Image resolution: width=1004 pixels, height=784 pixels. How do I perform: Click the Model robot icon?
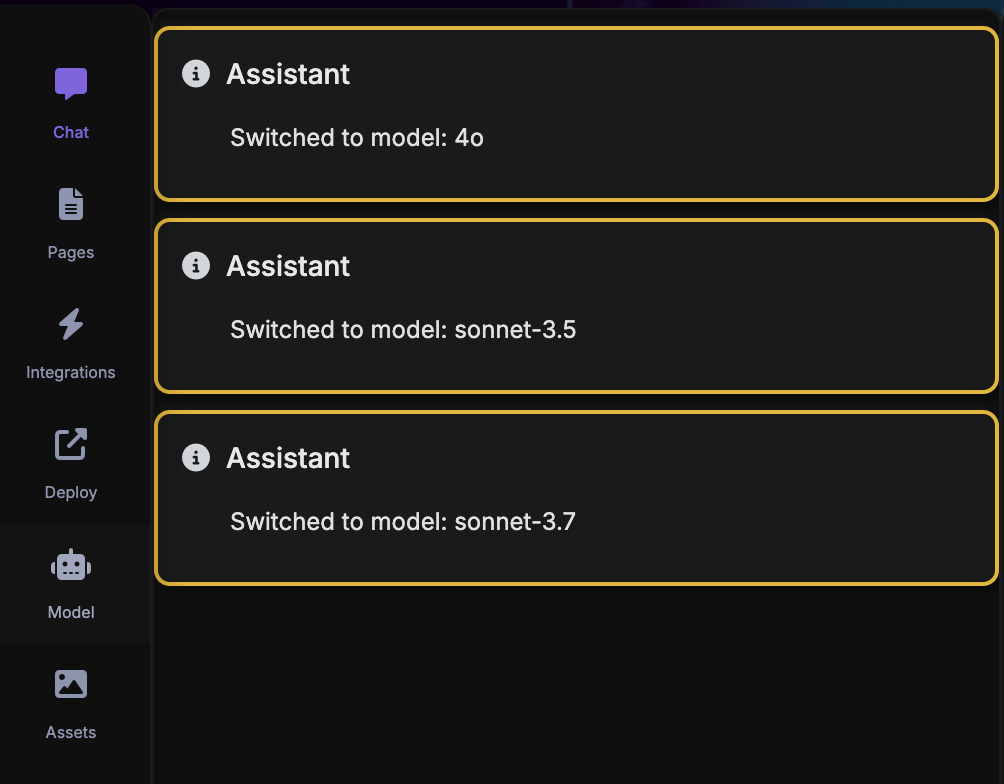pos(71,565)
